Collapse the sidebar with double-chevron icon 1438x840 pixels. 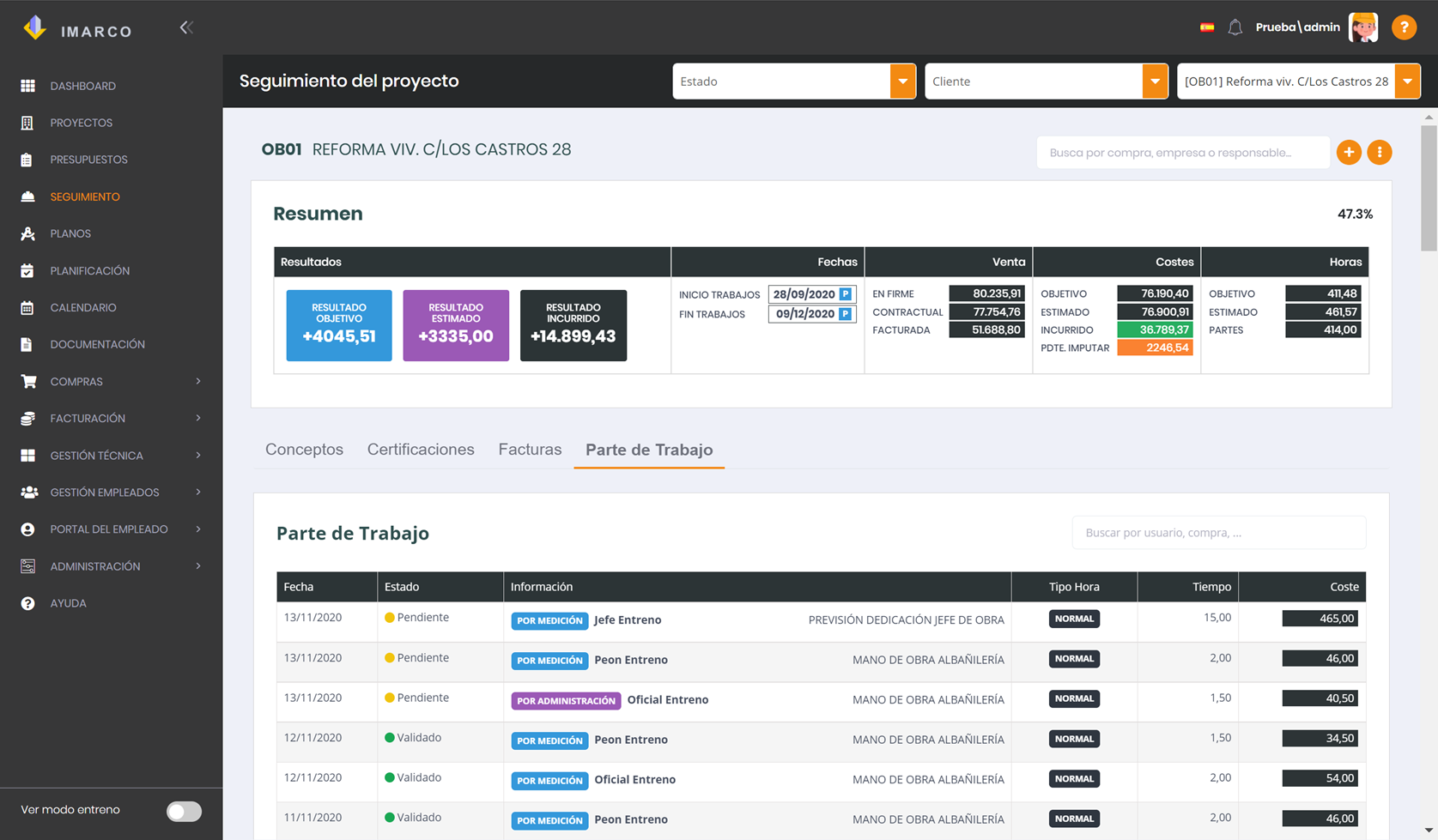click(186, 27)
